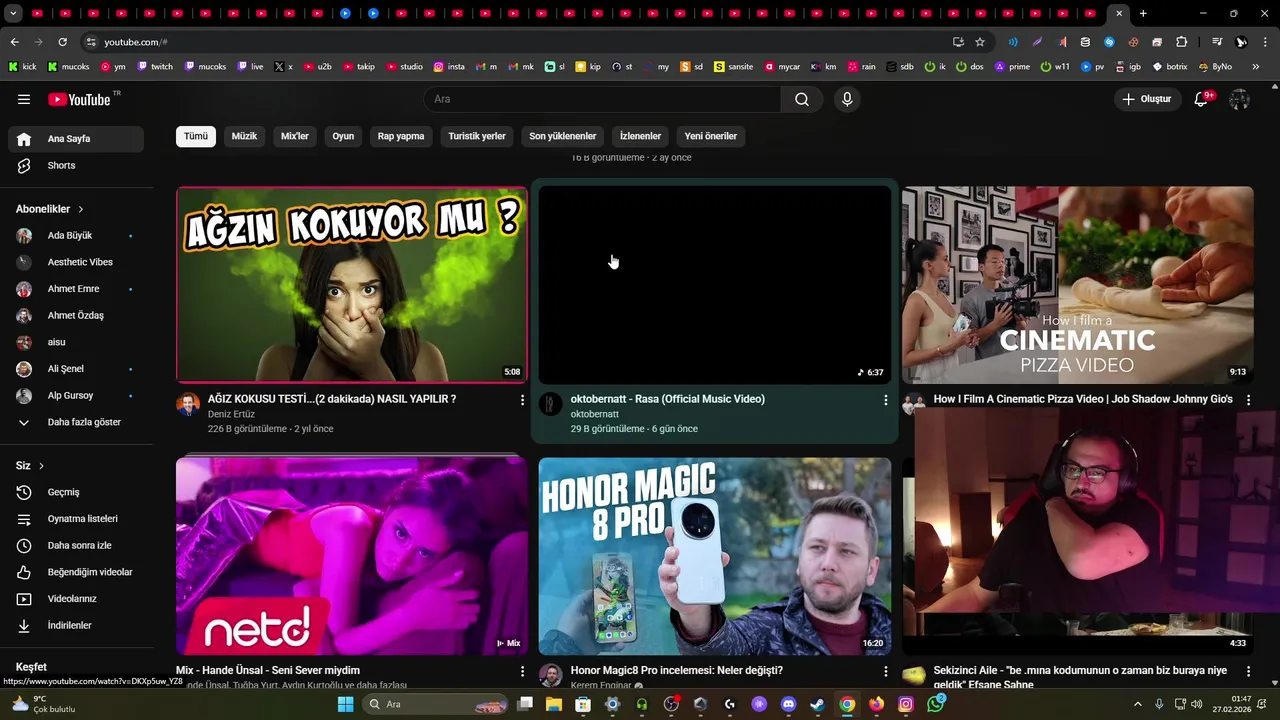
Task: Open Beğendiğim videolar liked videos
Action: [x=76, y=572]
